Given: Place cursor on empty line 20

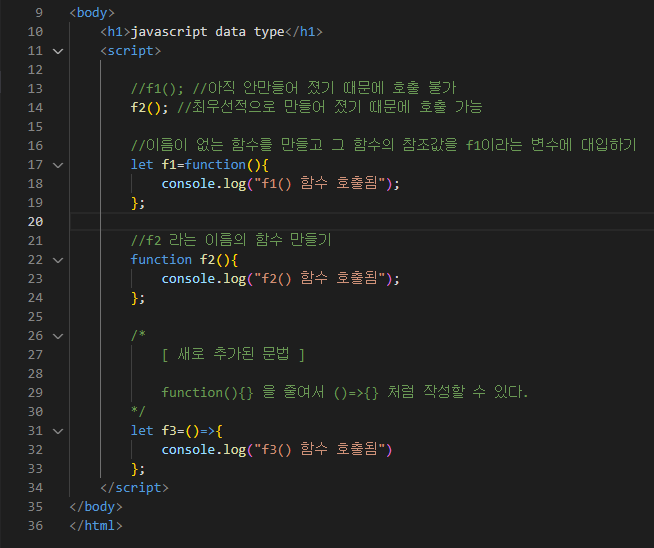Looking at the screenshot, I should click(x=362, y=221).
